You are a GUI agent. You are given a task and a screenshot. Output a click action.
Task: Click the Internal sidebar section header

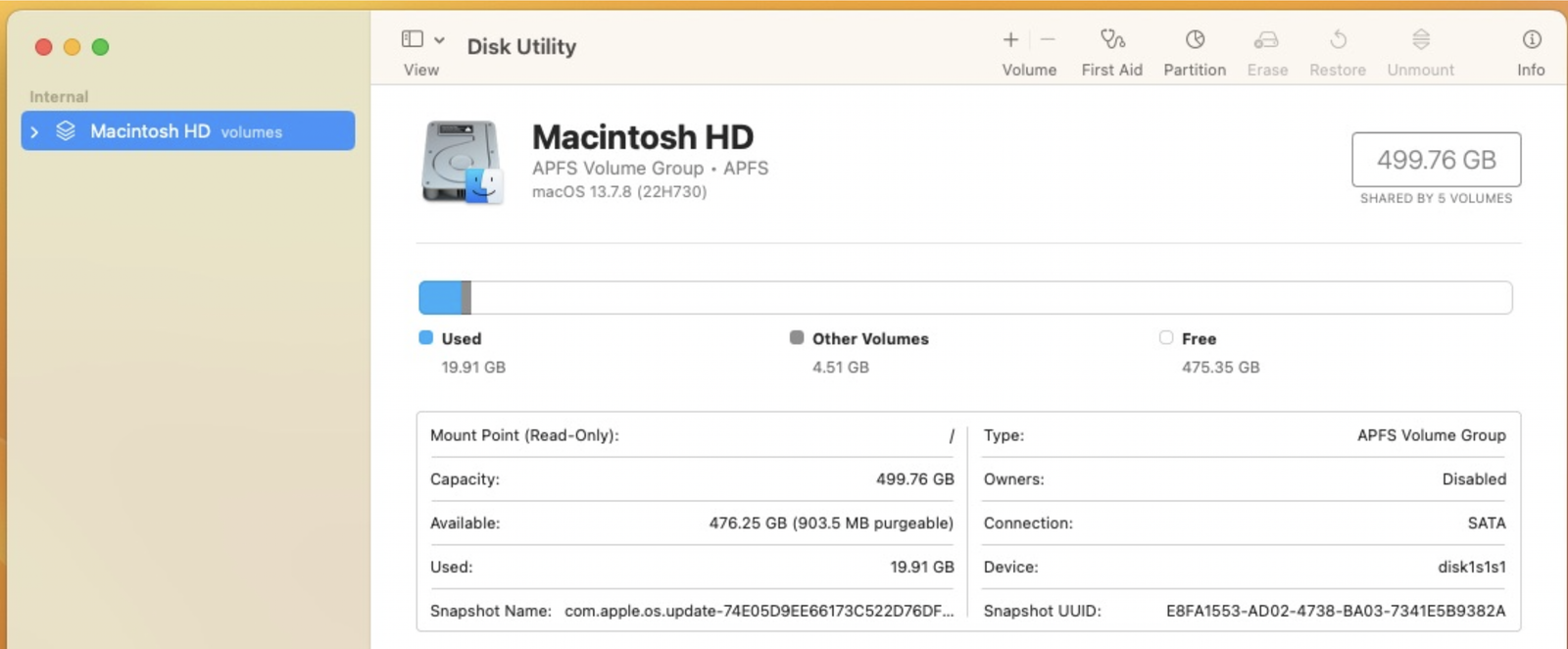click(x=59, y=96)
